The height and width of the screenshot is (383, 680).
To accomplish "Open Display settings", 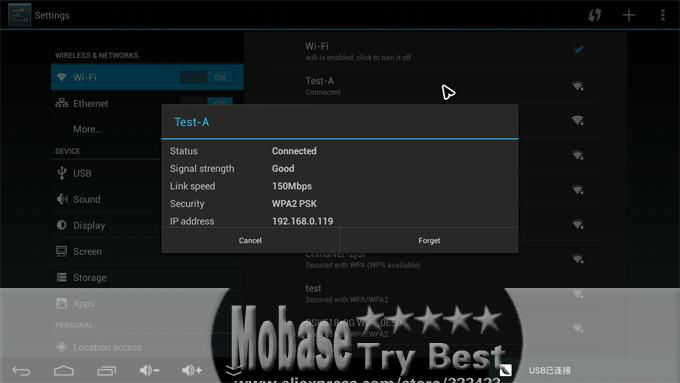I will click(x=107, y=226).
